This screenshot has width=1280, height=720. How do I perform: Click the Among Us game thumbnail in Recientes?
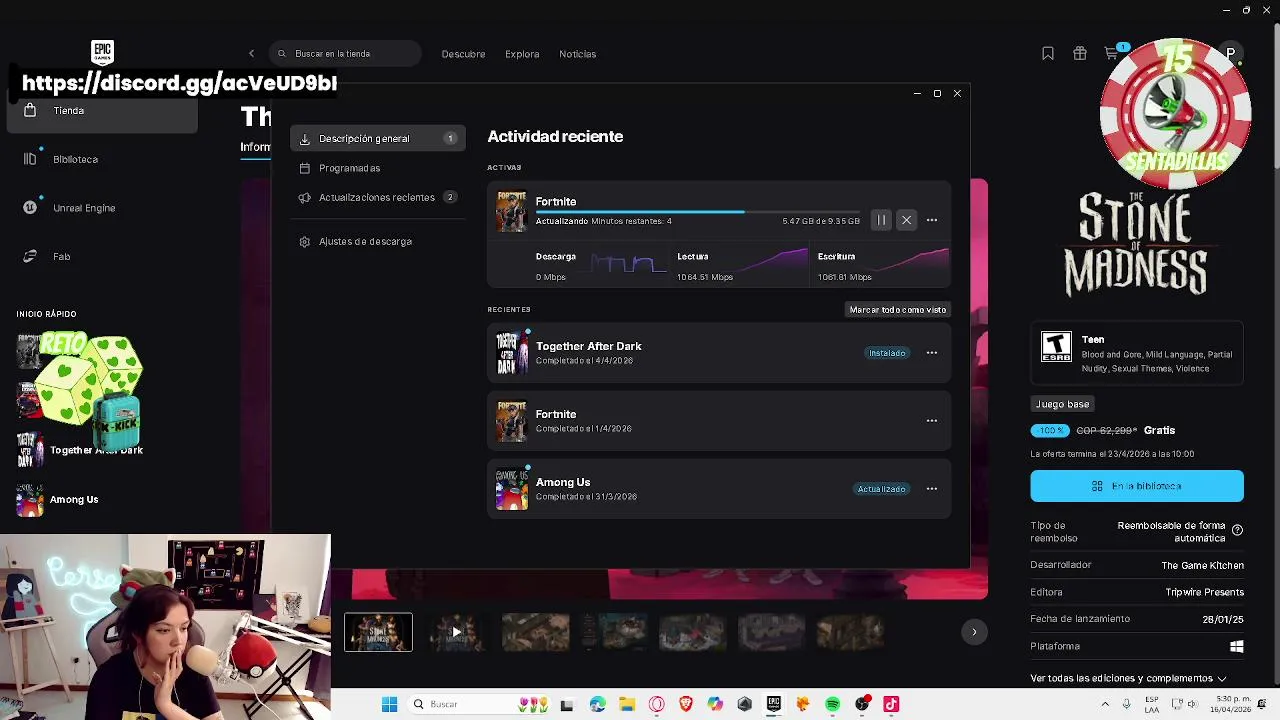[x=511, y=489]
